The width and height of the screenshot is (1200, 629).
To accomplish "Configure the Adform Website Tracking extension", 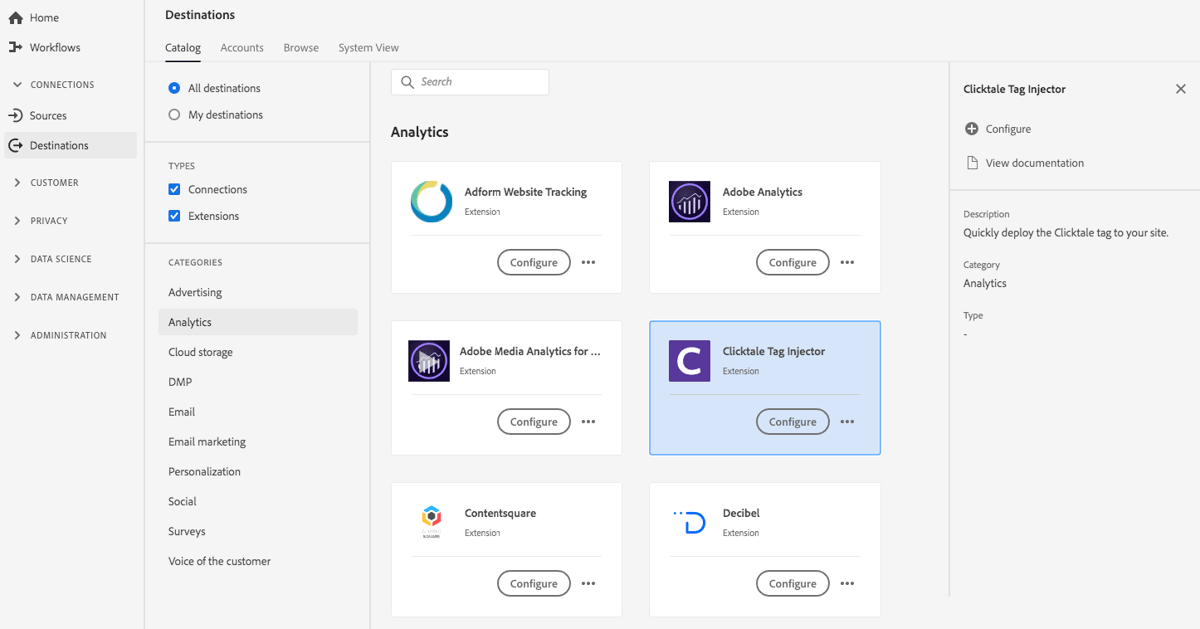I will click(533, 262).
